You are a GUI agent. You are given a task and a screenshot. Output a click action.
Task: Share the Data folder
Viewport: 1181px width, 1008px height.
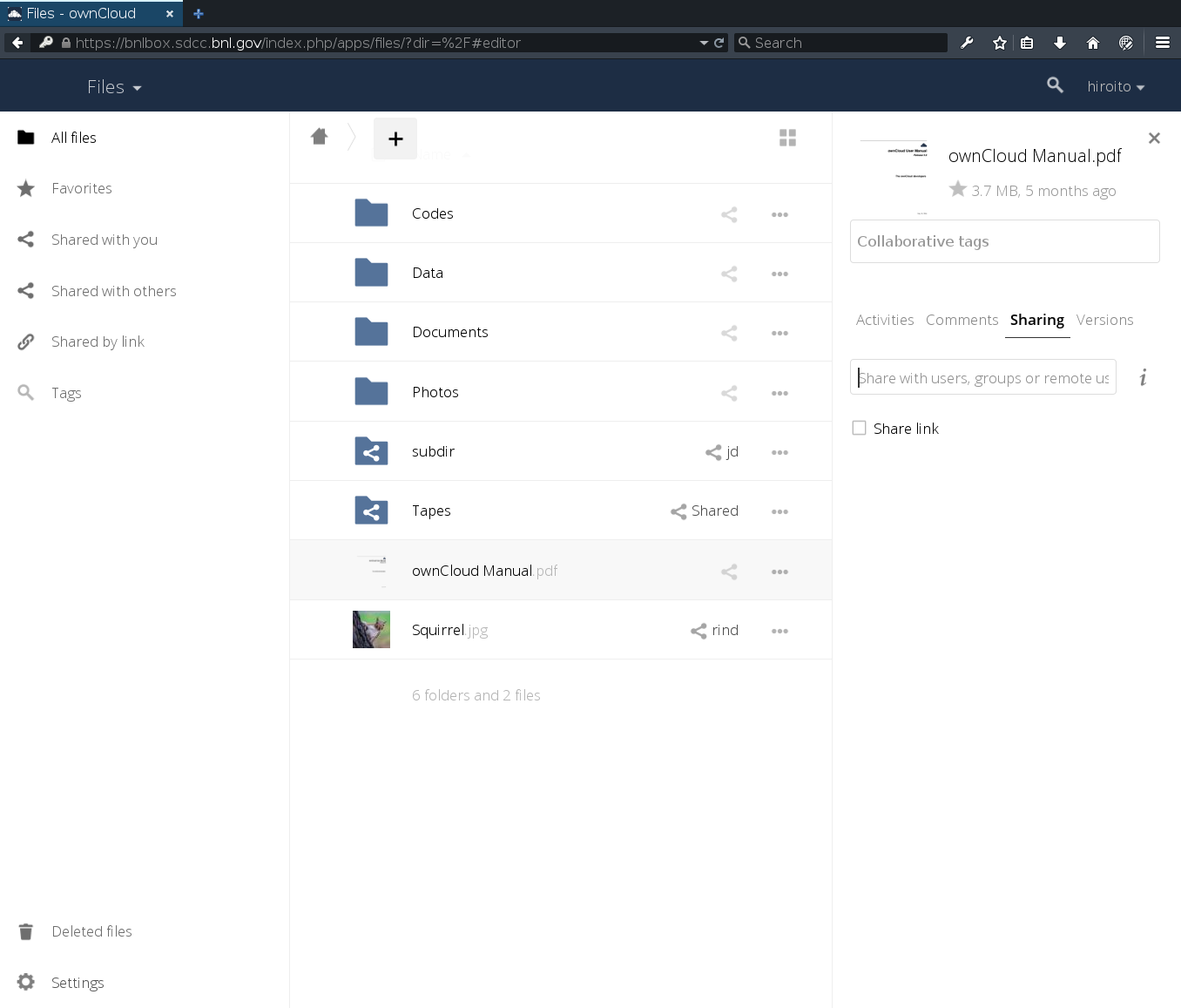[x=729, y=274]
